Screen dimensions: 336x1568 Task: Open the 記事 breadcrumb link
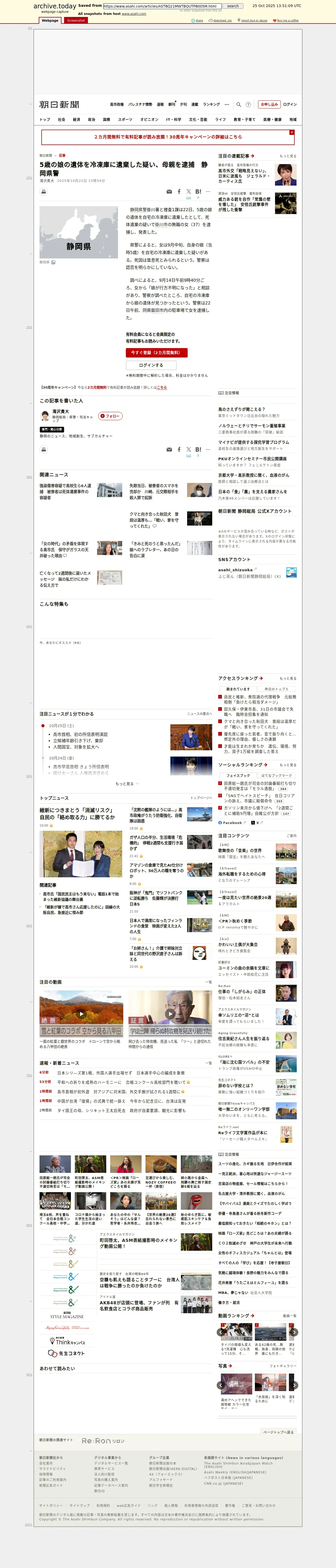[x=62, y=156]
